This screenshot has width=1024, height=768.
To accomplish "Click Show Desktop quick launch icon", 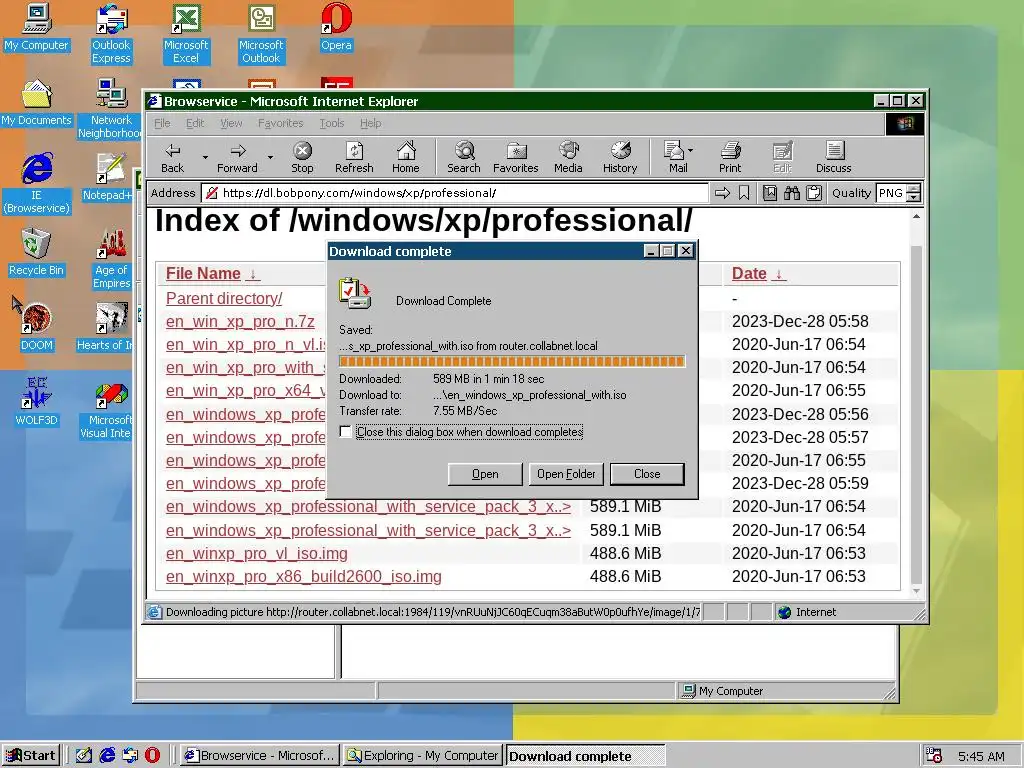I will (x=84, y=755).
